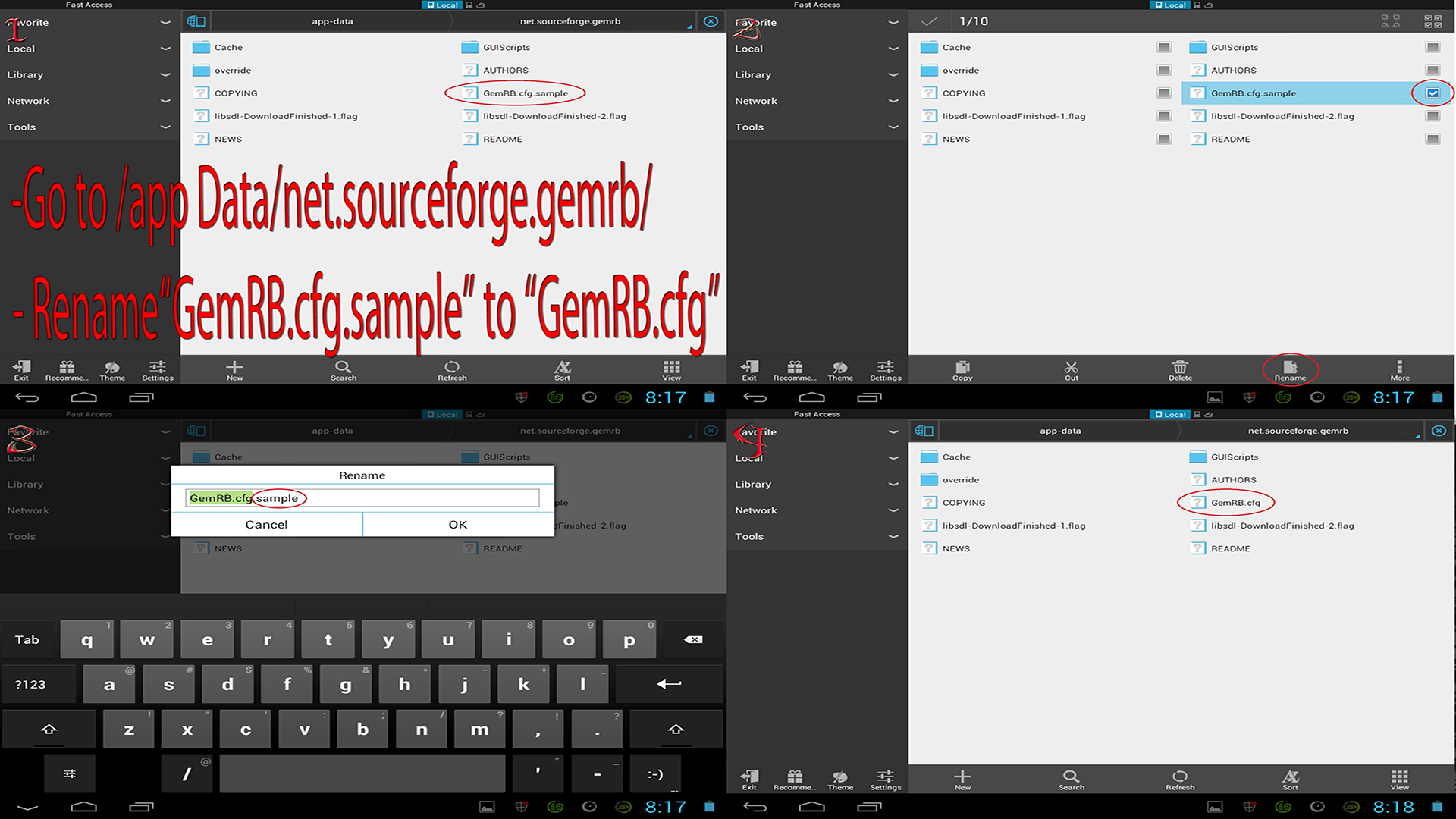Image resolution: width=1456 pixels, height=819 pixels.
Task: Tap the select-interval icon beside the select-all icon
Action: (x=1391, y=21)
